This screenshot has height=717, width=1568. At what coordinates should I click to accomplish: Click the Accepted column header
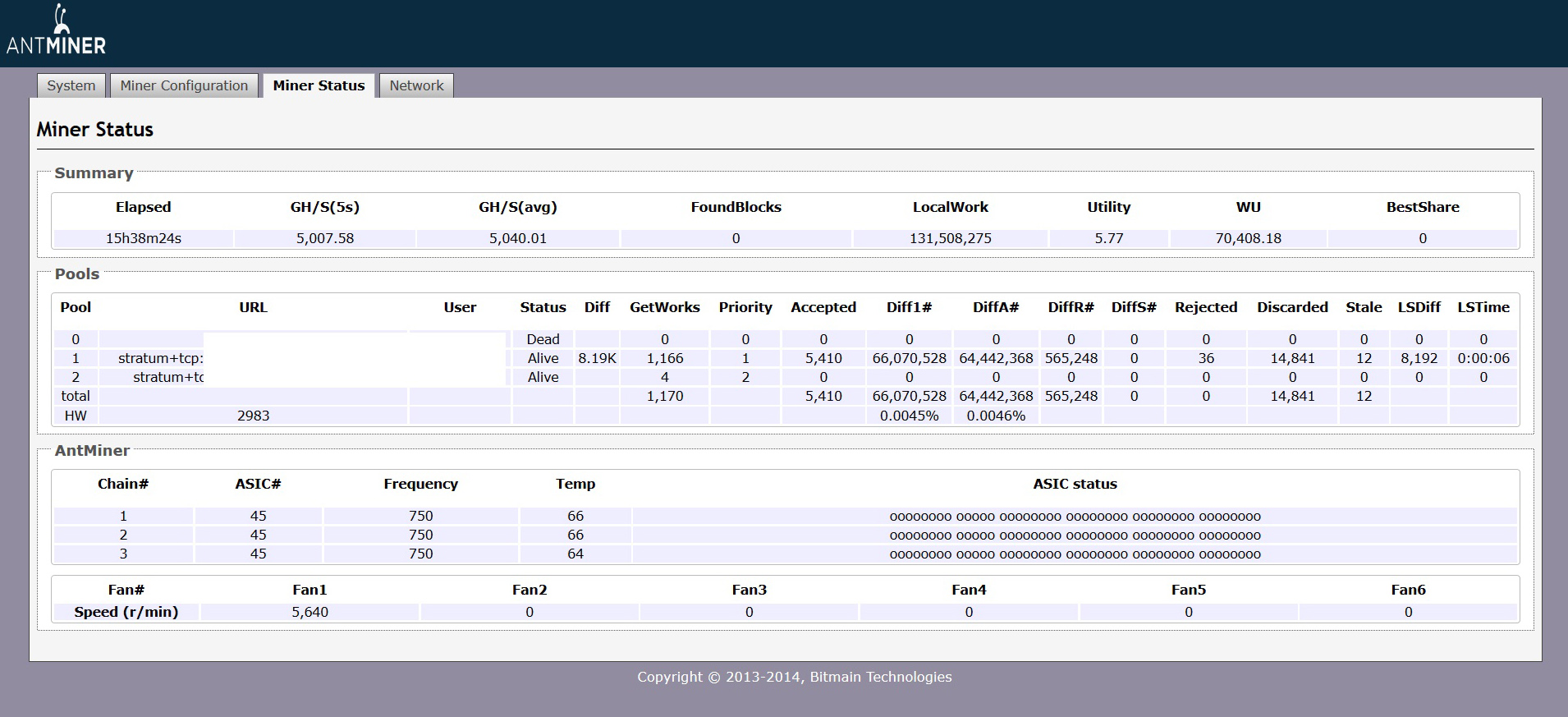tap(823, 307)
